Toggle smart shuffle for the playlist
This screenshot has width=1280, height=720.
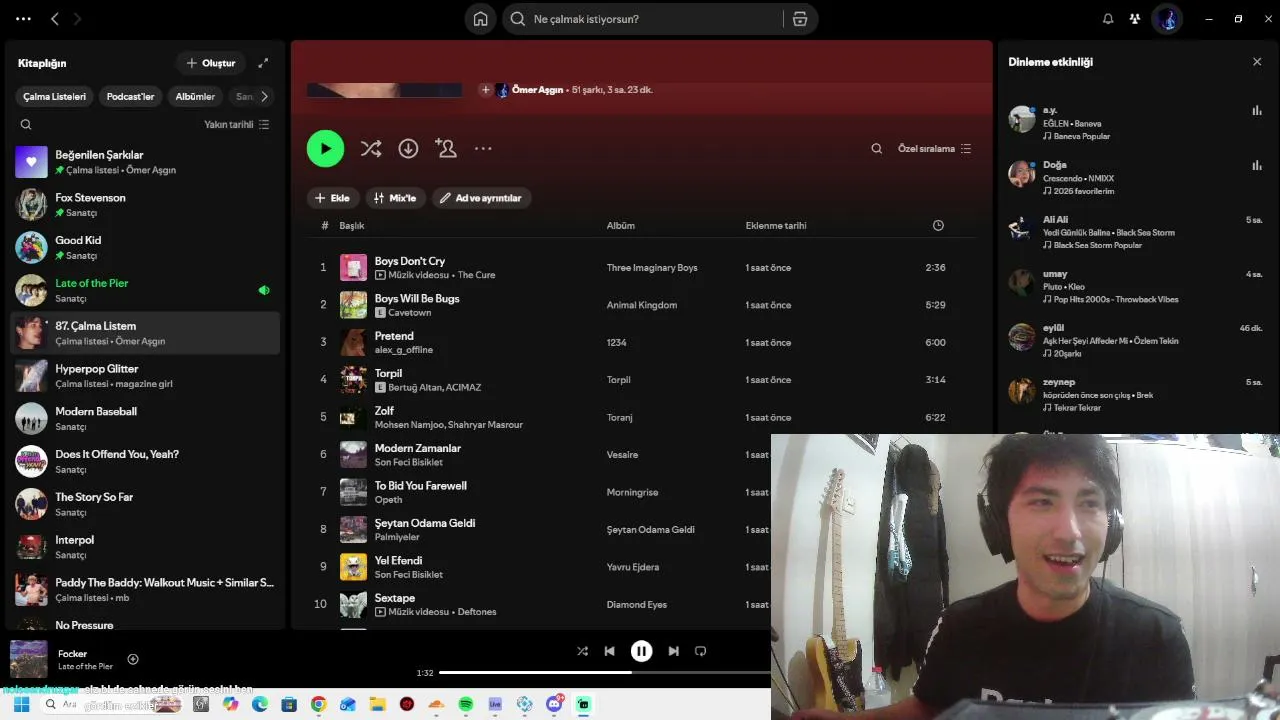coord(371,148)
